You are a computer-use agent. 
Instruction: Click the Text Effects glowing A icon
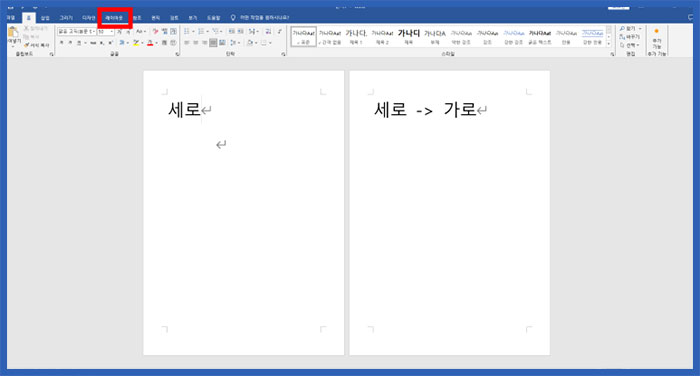click(x=121, y=43)
